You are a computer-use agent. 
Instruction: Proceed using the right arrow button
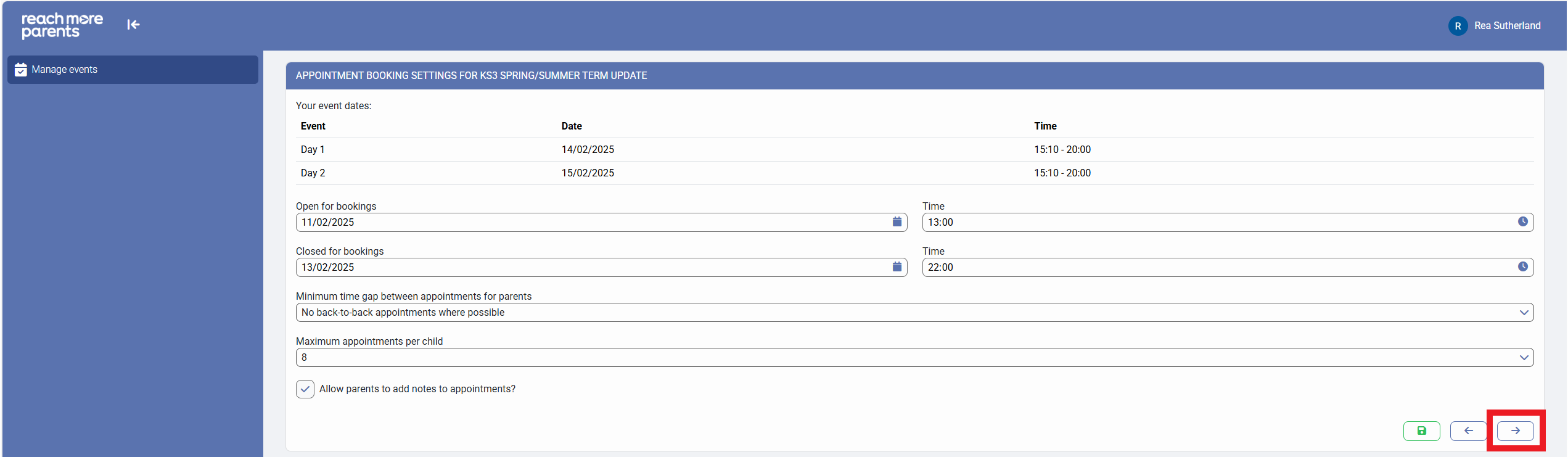point(1515,431)
